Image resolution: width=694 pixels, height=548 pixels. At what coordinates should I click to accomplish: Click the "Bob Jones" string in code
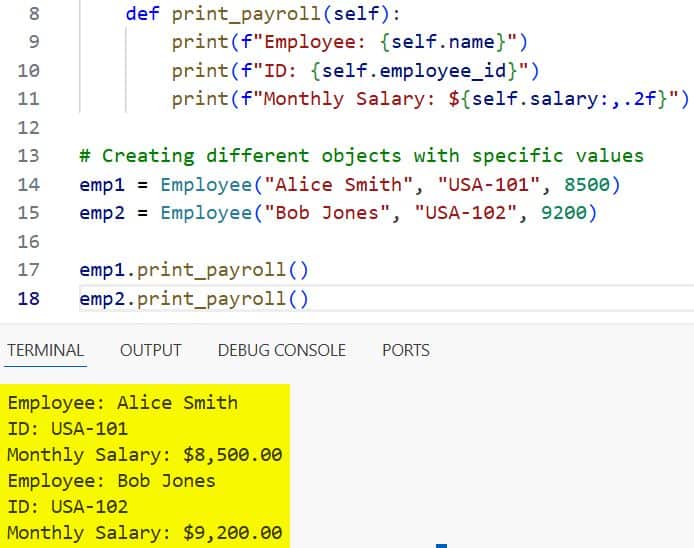pyautogui.click(x=327, y=213)
